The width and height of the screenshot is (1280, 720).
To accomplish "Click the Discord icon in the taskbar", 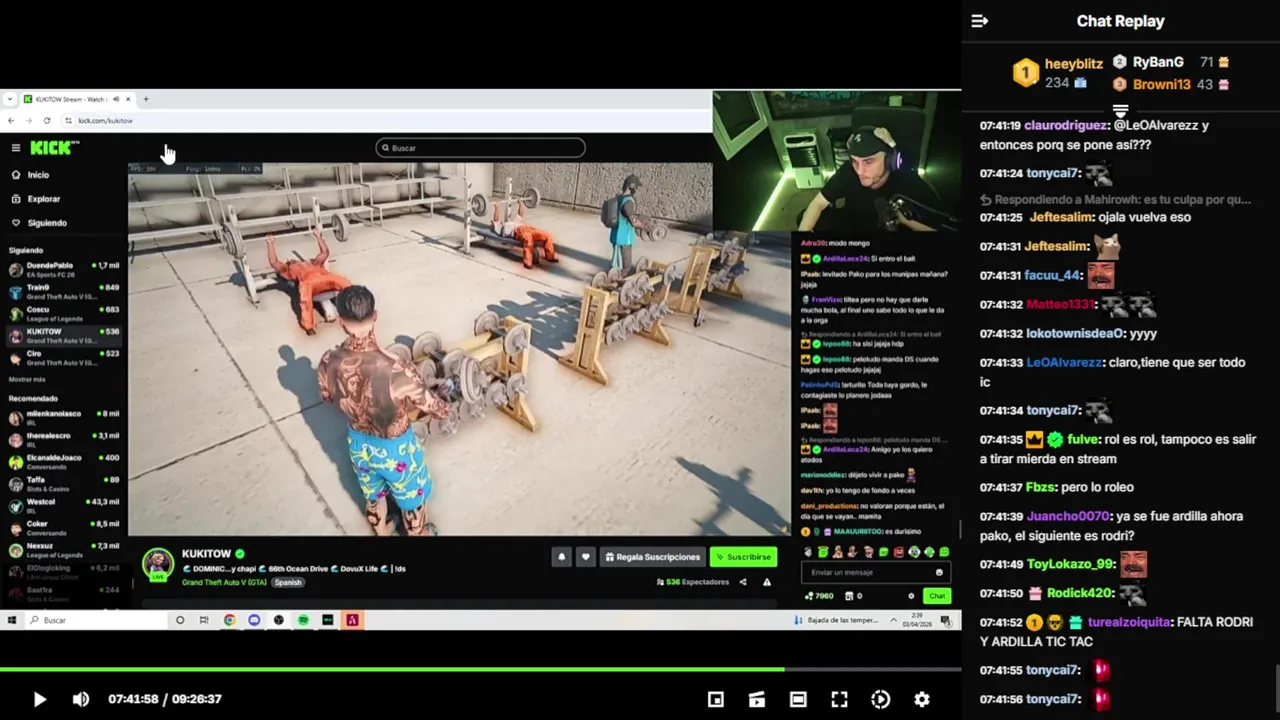I will 254,620.
